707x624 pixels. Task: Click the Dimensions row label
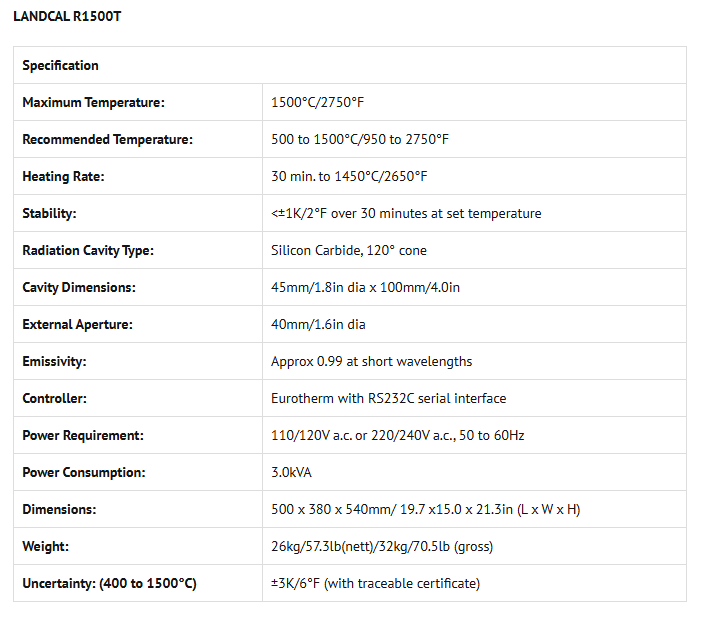[x=59, y=509]
